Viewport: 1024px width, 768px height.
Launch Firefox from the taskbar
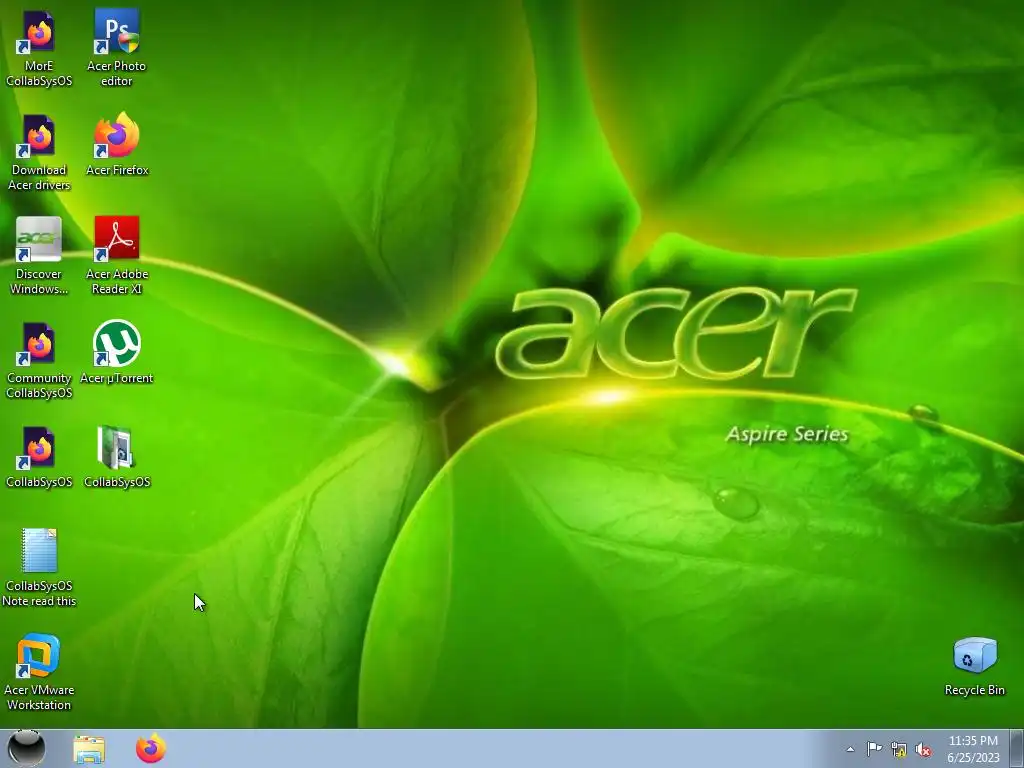coord(150,748)
